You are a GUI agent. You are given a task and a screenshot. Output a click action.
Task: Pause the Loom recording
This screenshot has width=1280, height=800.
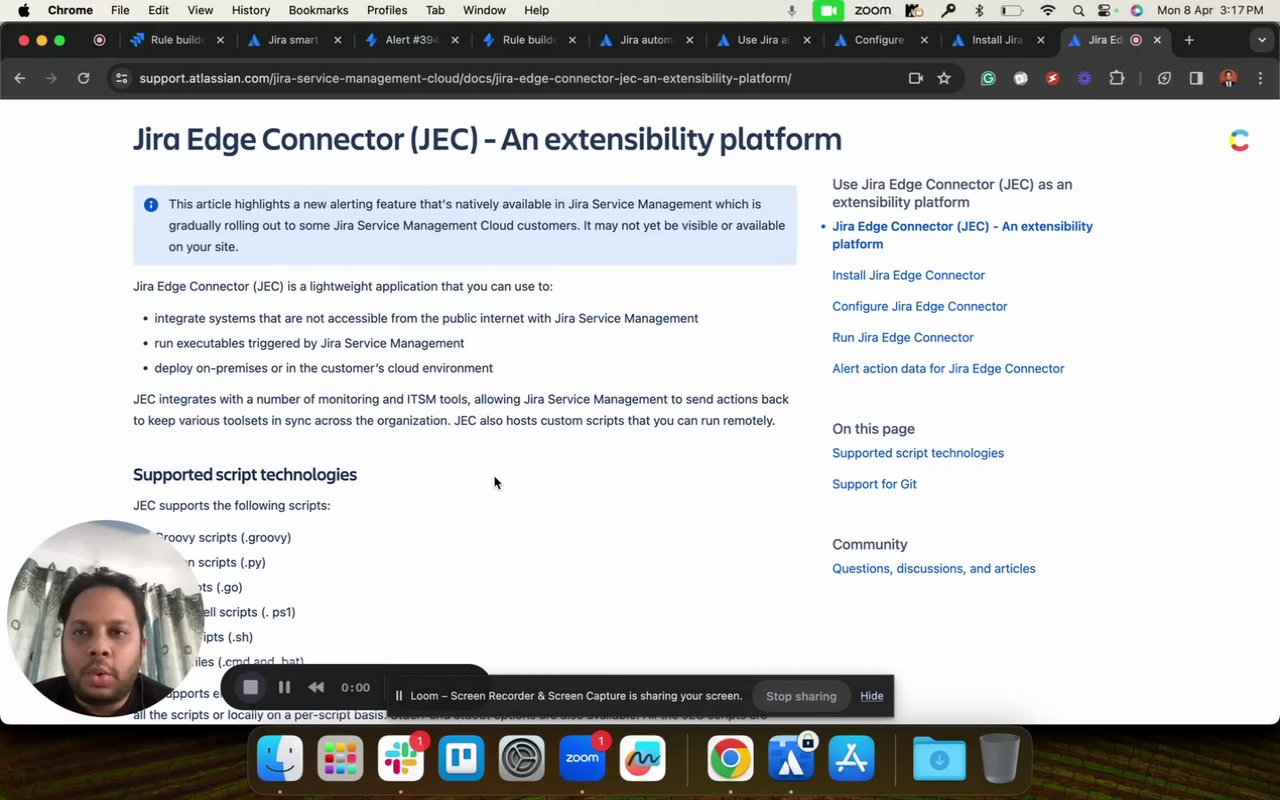284,687
